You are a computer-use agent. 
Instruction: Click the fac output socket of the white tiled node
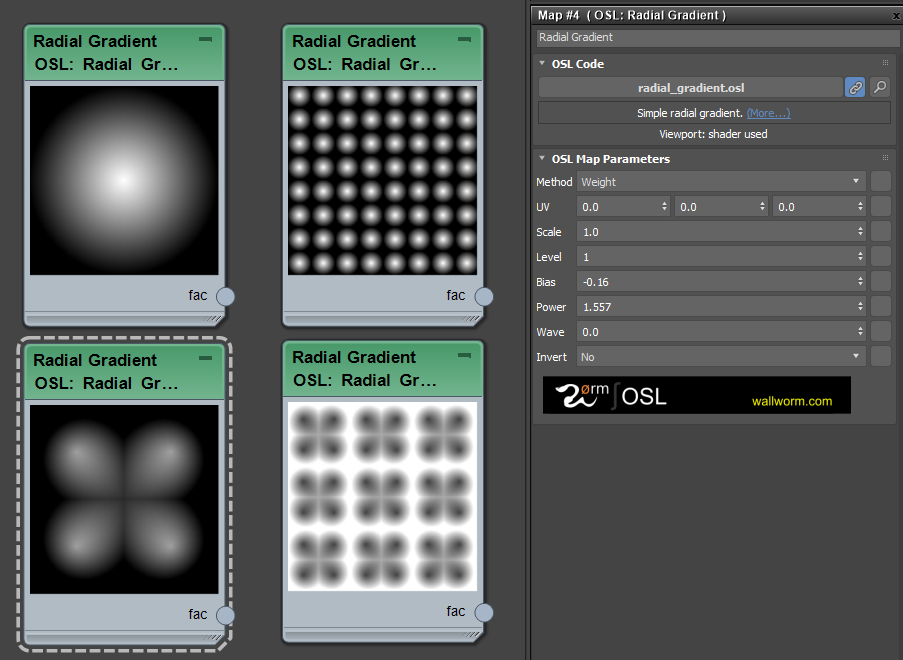tap(484, 612)
